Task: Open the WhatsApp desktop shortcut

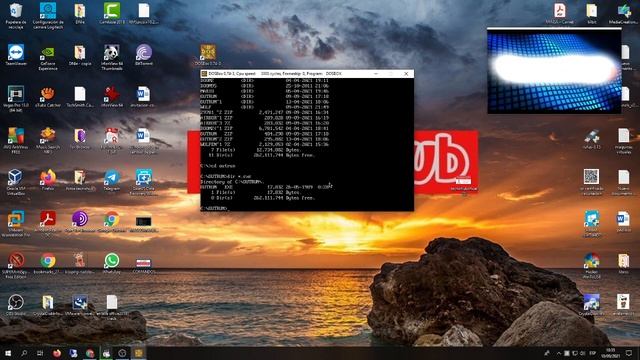Action: tap(111, 260)
